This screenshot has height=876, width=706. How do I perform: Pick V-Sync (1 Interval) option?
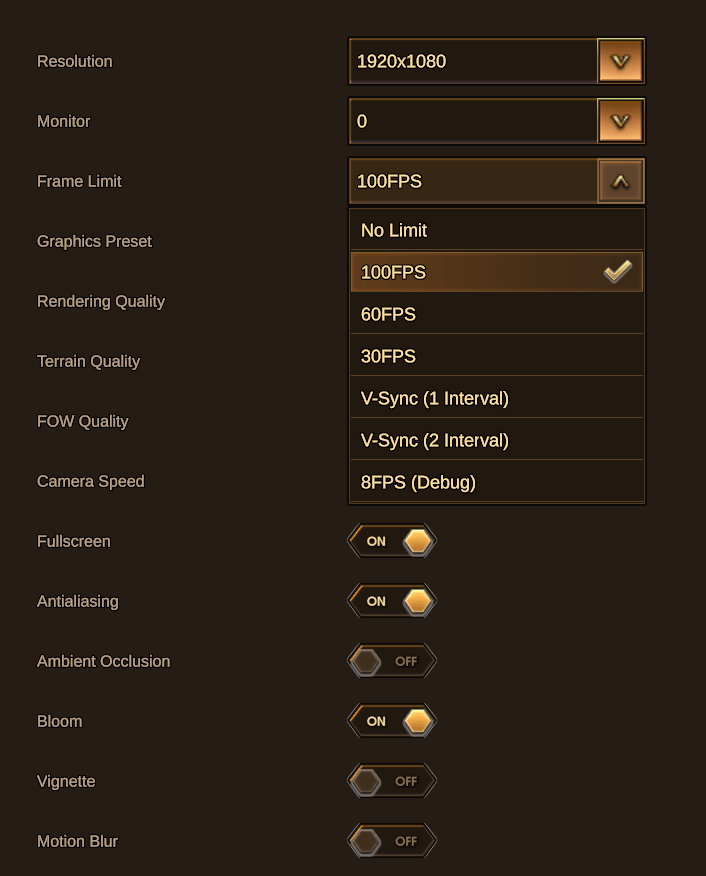click(496, 398)
